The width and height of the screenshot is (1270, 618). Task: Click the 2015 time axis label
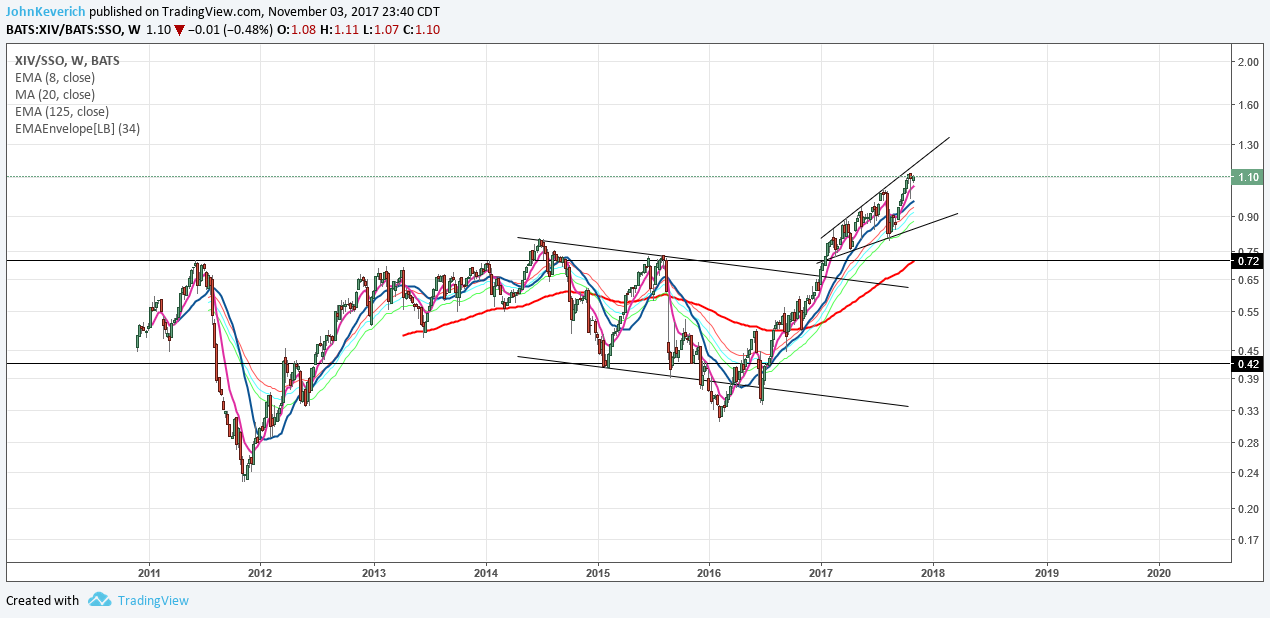[598, 573]
